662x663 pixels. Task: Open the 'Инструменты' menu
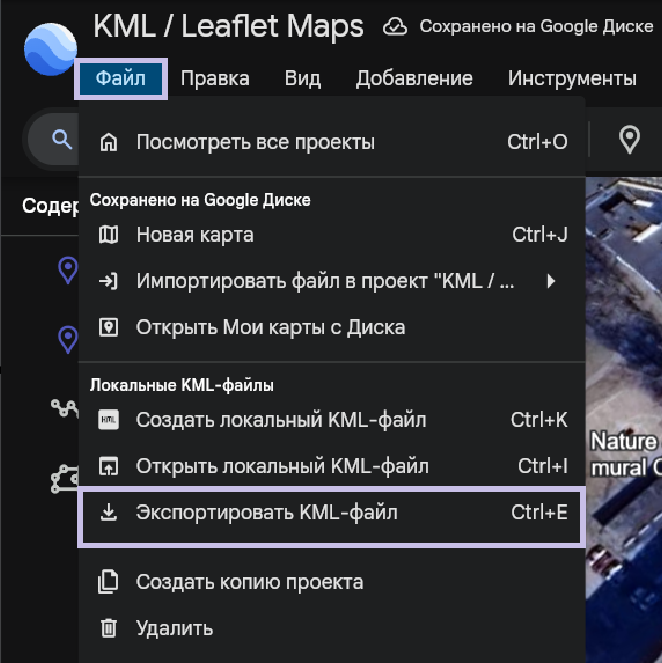(572, 78)
